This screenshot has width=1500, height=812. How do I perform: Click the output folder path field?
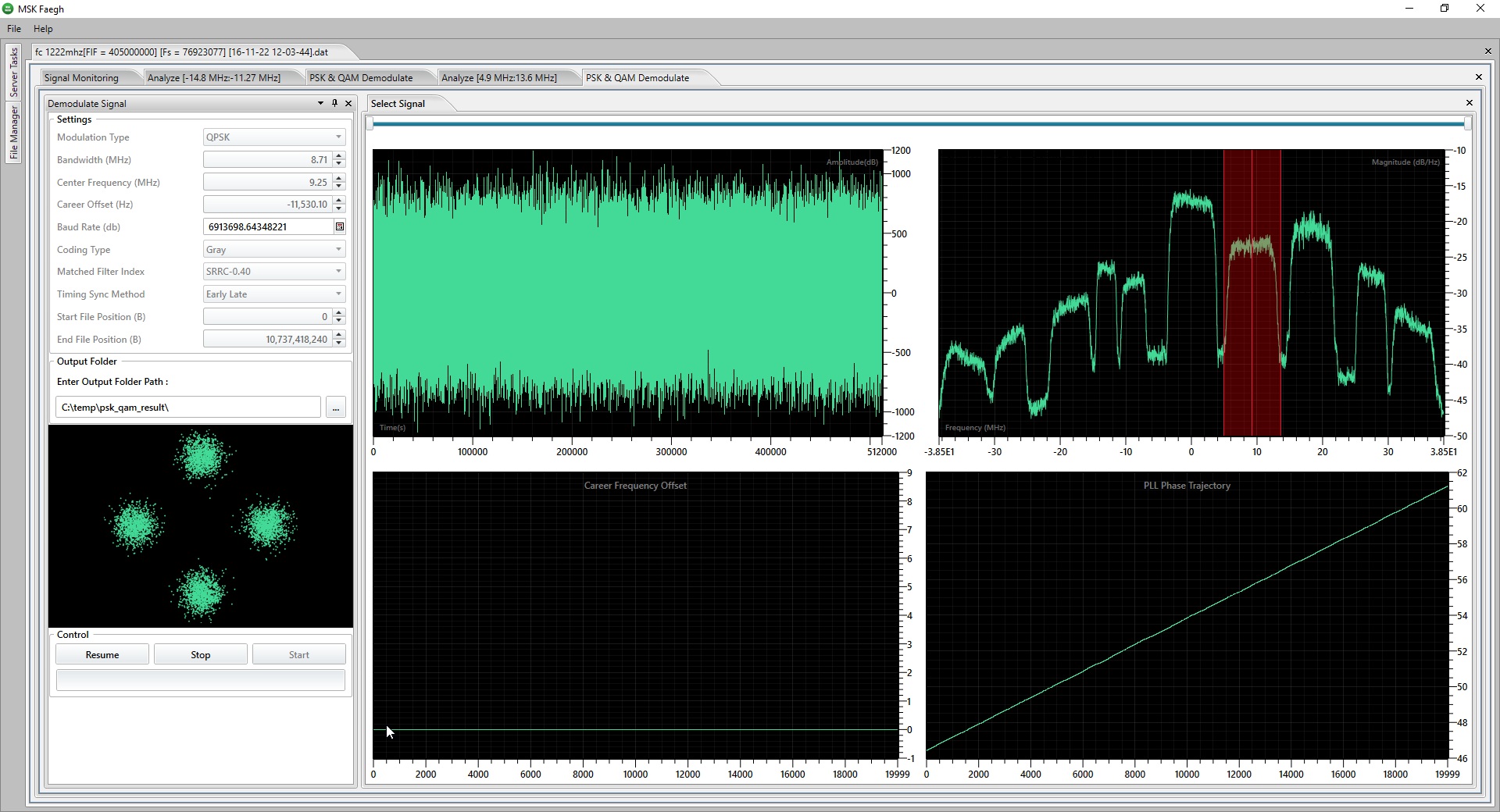coord(188,408)
